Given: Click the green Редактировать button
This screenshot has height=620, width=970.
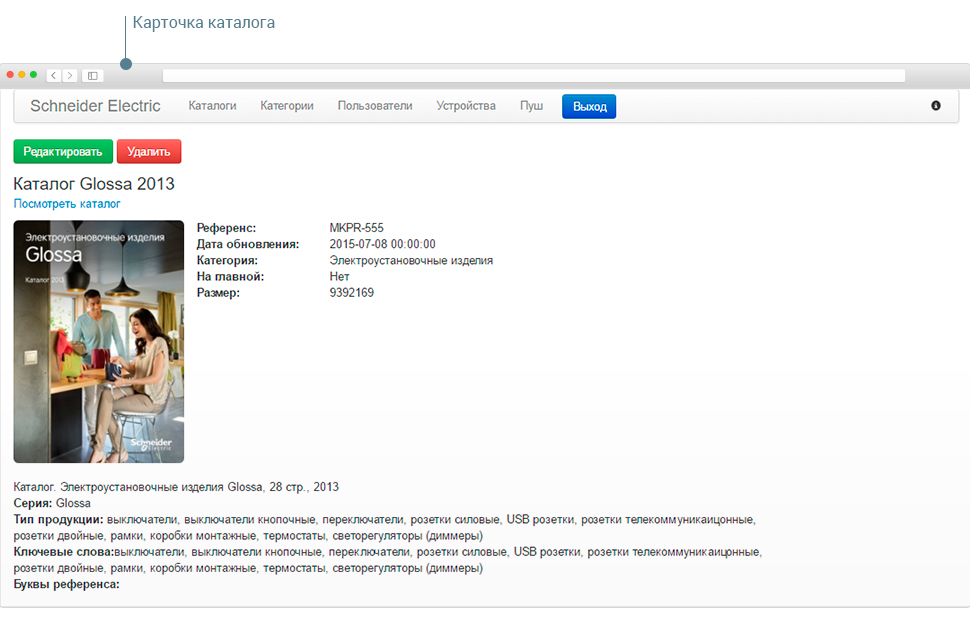Looking at the screenshot, I should tap(63, 152).
